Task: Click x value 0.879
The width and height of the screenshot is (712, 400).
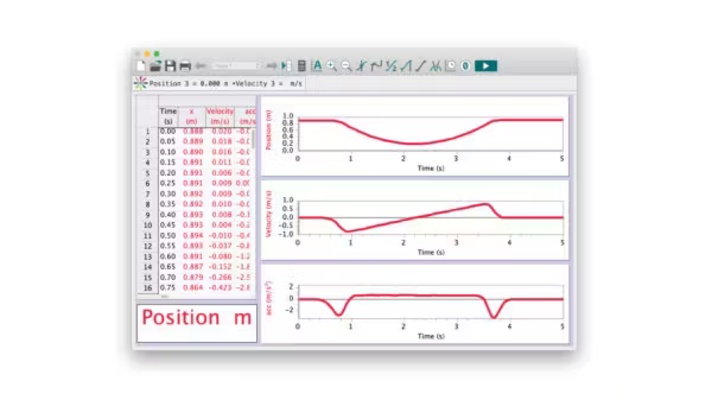Action: tap(193, 277)
